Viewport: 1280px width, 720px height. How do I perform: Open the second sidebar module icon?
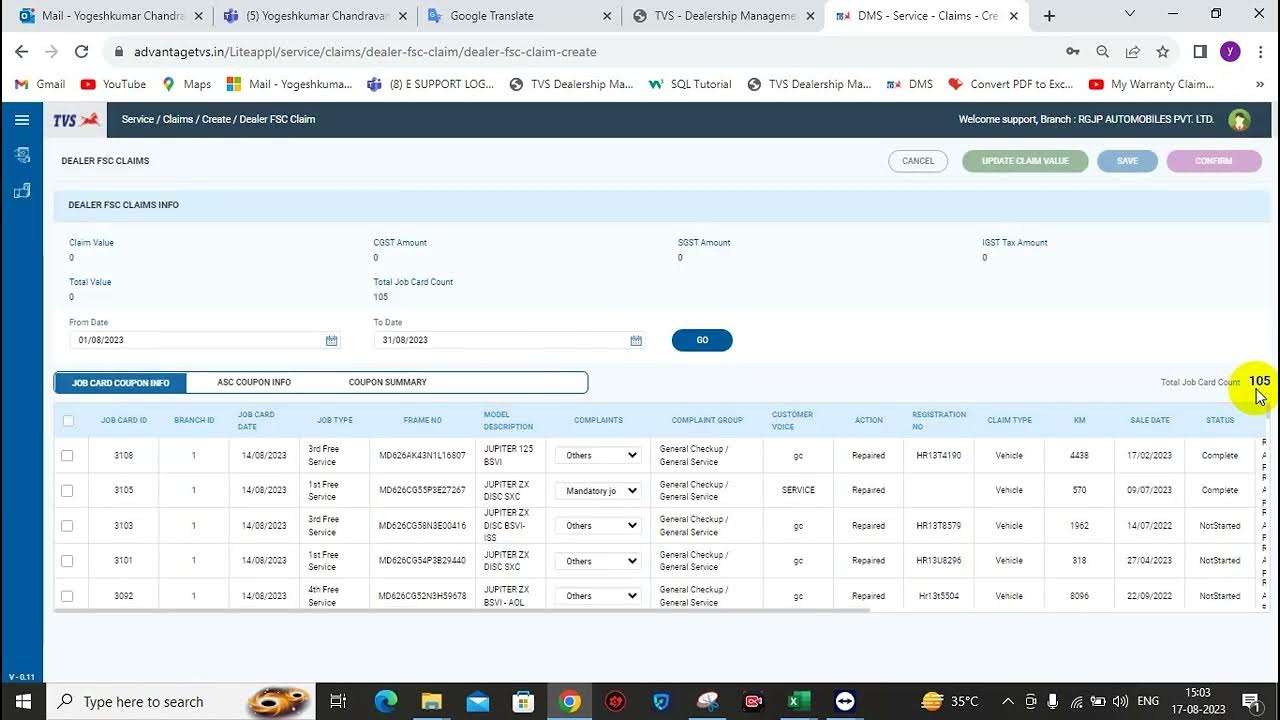22,190
